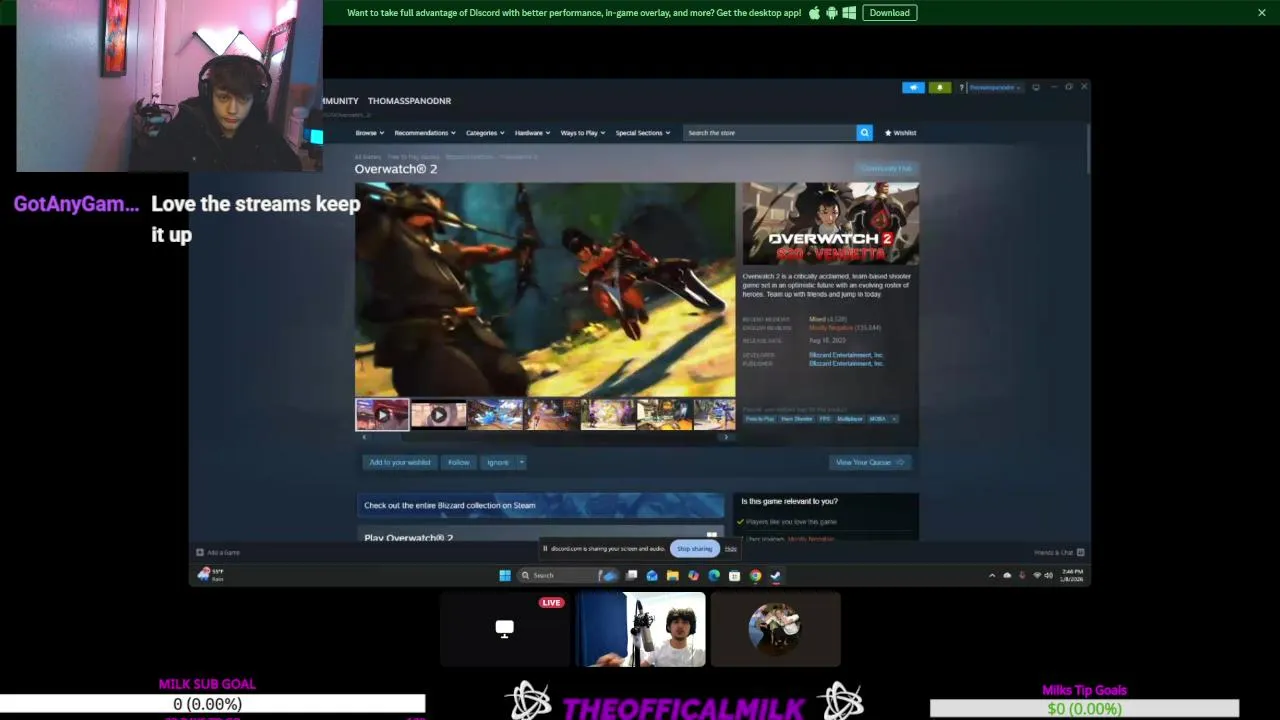Expand the Recommendations menu
The image size is (1280, 720).
point(424,133)
